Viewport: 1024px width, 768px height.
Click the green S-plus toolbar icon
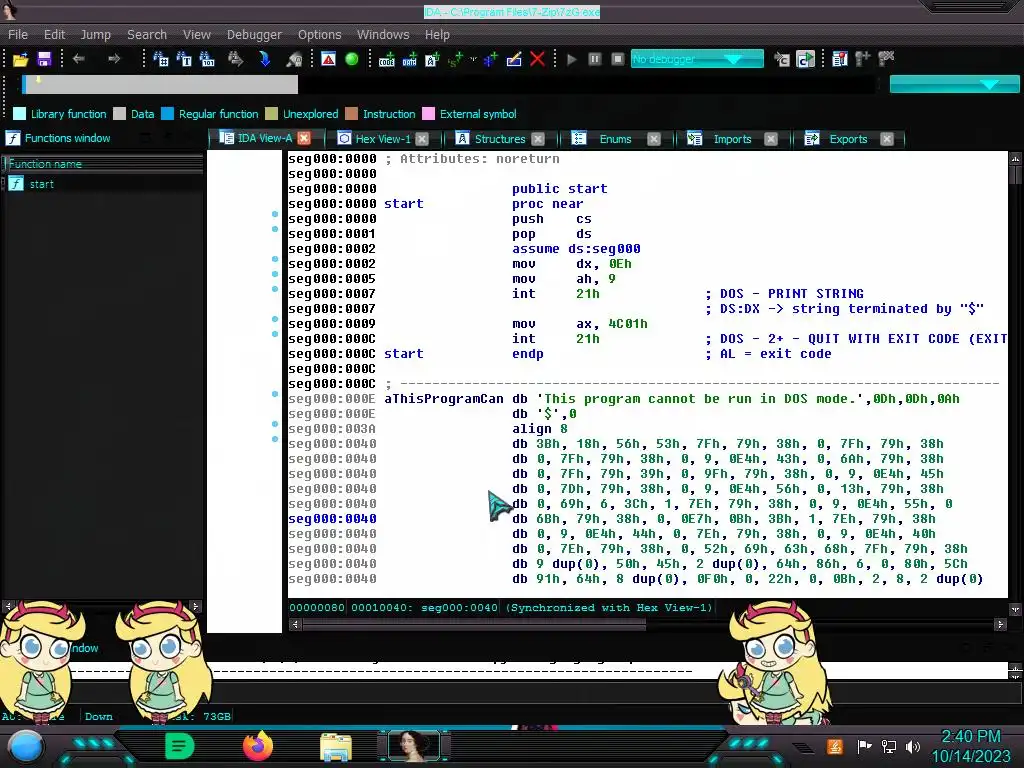[455, 59]
